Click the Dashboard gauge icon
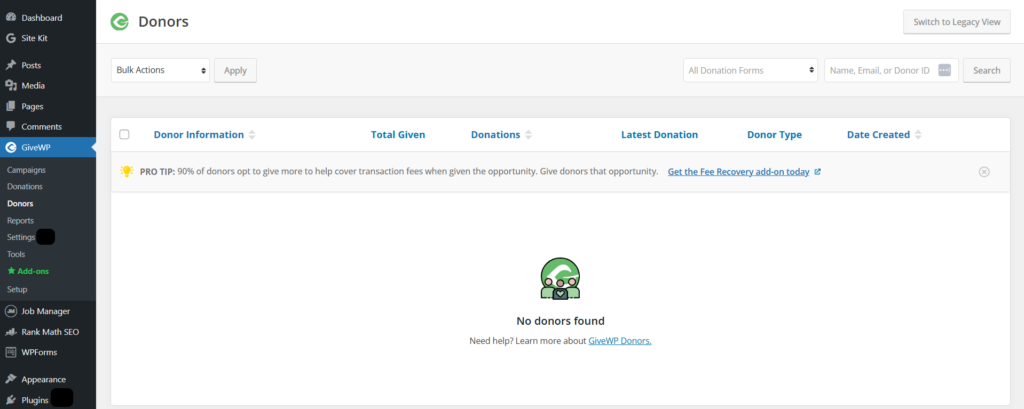Screen dimensions: 1024x409 (x=10, y=18)
